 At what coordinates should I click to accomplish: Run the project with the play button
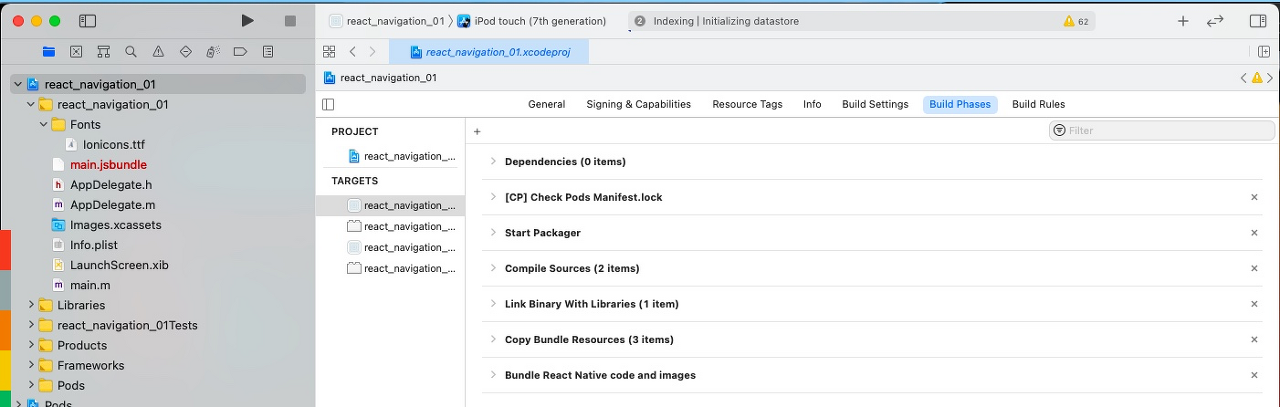point(248,20)
